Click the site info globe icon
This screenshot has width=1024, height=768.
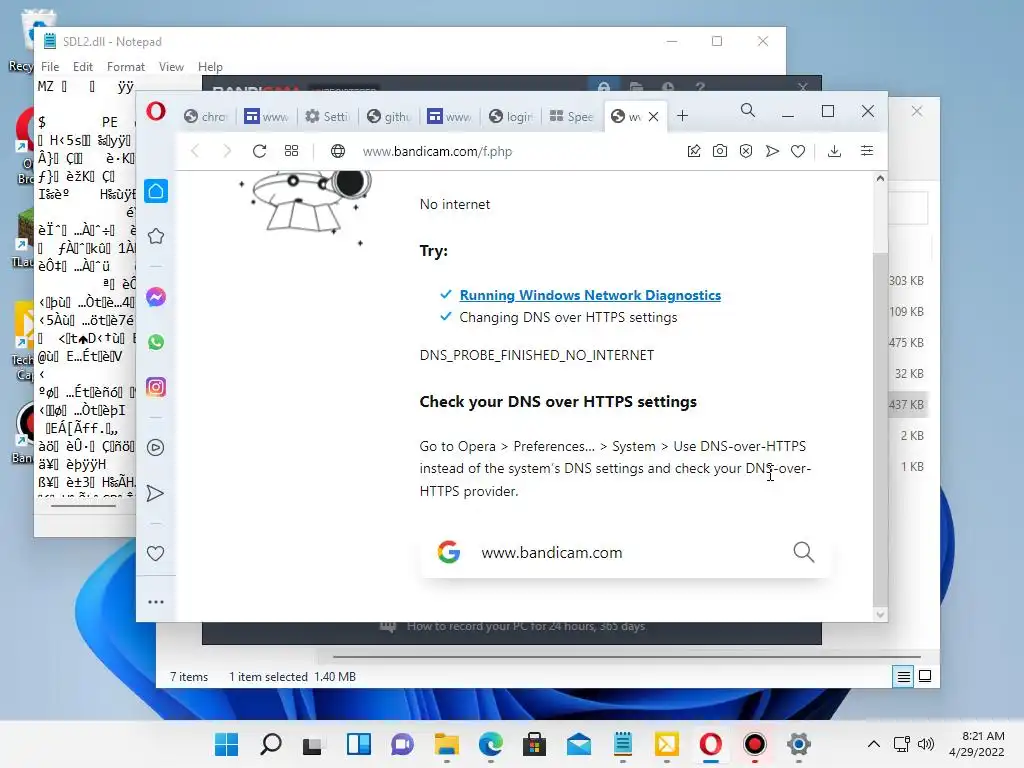click(338, 151)
